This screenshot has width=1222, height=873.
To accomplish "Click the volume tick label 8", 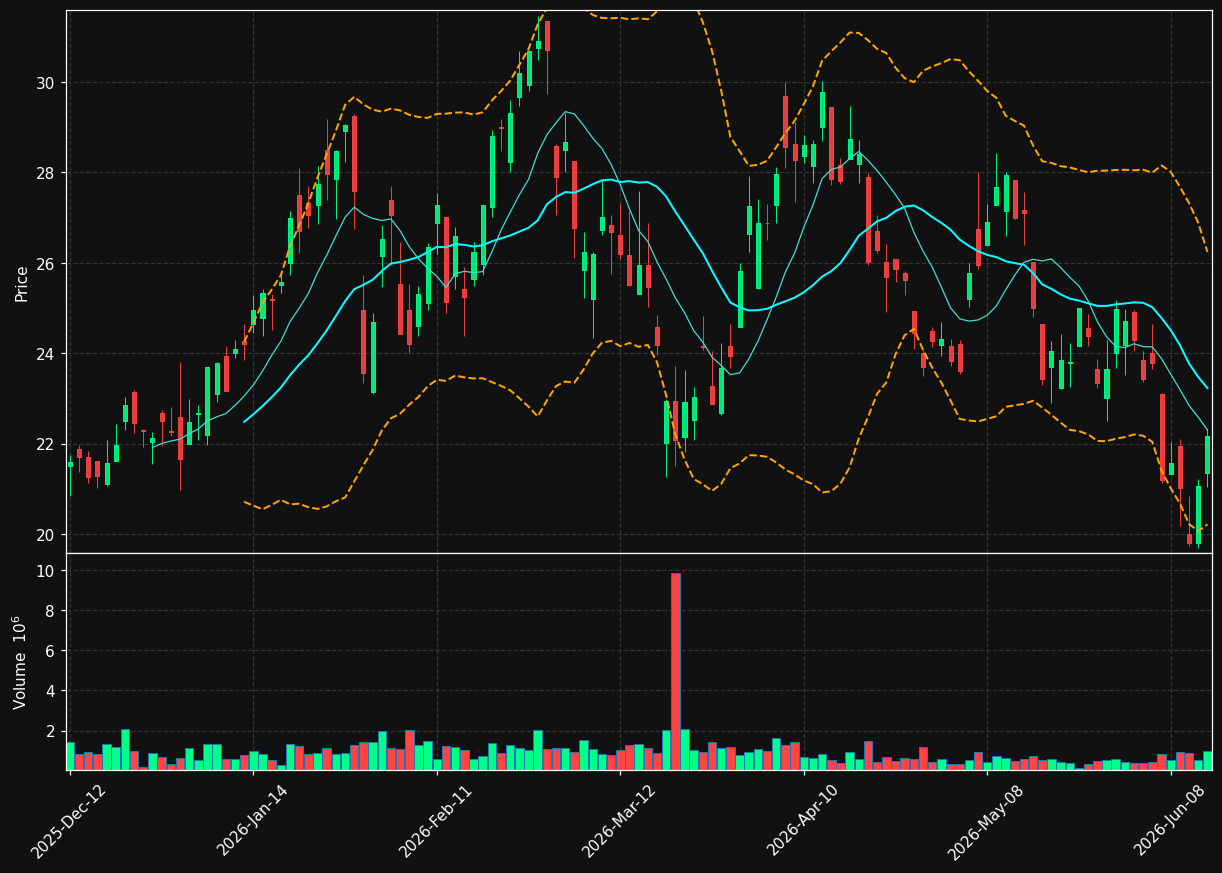I will point(52,611).
